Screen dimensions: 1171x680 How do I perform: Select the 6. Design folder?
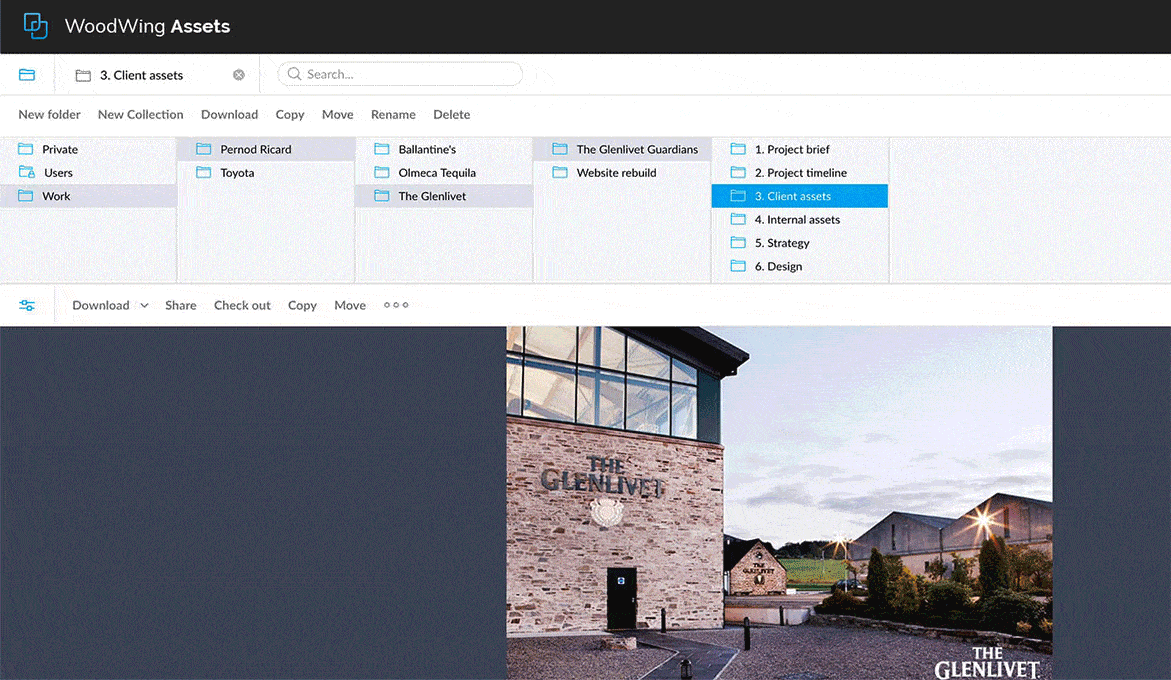778,267
